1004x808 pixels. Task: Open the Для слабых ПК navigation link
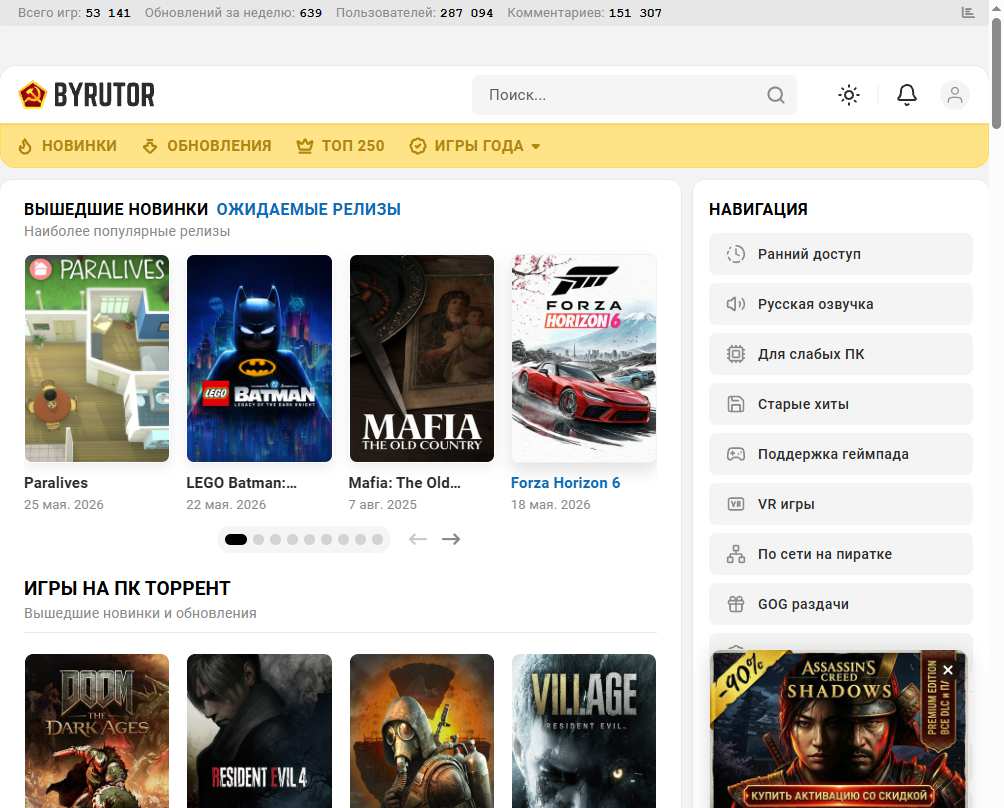[x=841, y=354]
